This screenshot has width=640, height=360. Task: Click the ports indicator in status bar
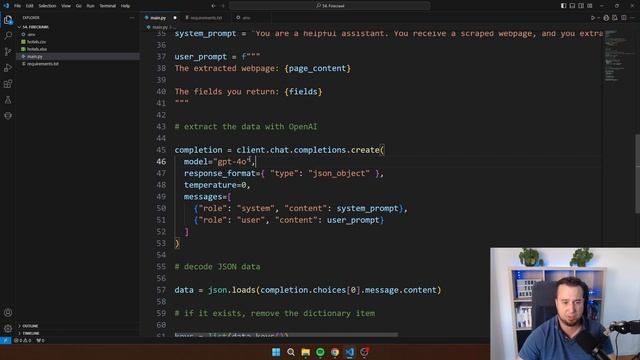40,340
